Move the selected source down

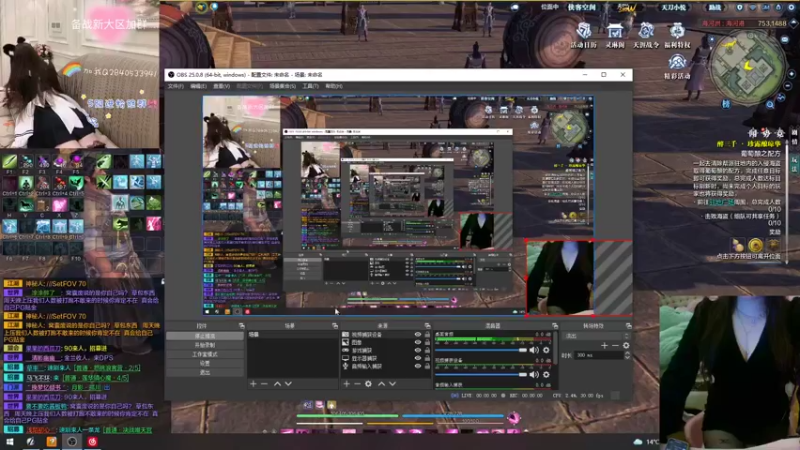(392, 384)
